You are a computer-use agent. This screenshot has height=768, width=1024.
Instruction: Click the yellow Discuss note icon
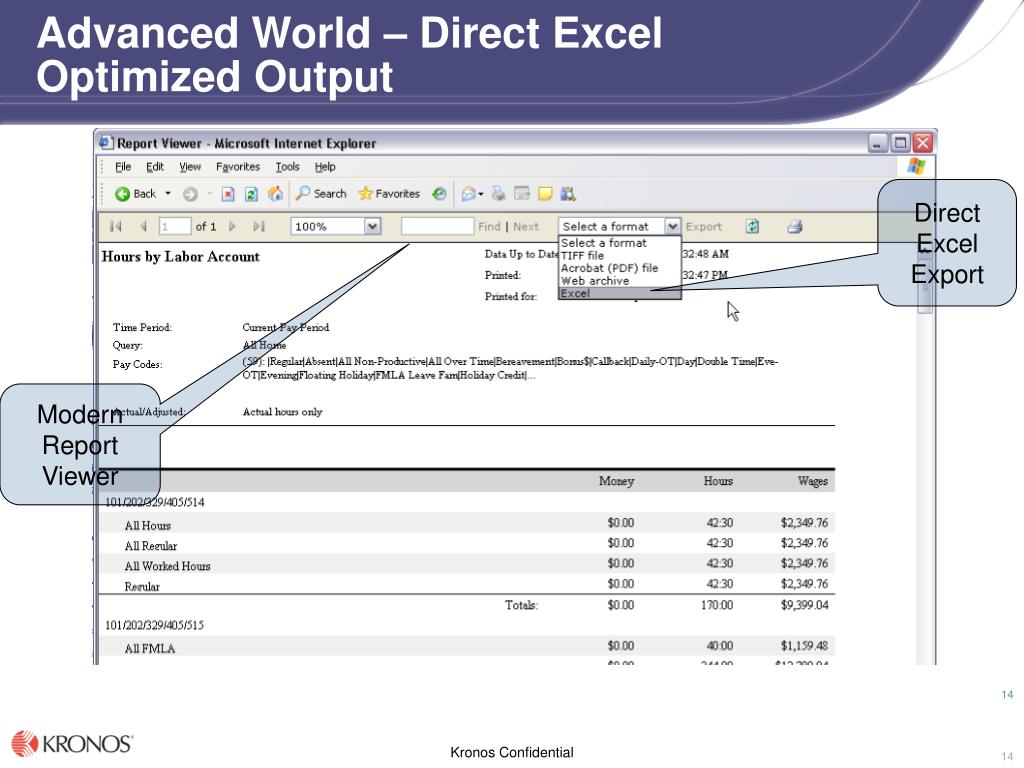point(545,193)
